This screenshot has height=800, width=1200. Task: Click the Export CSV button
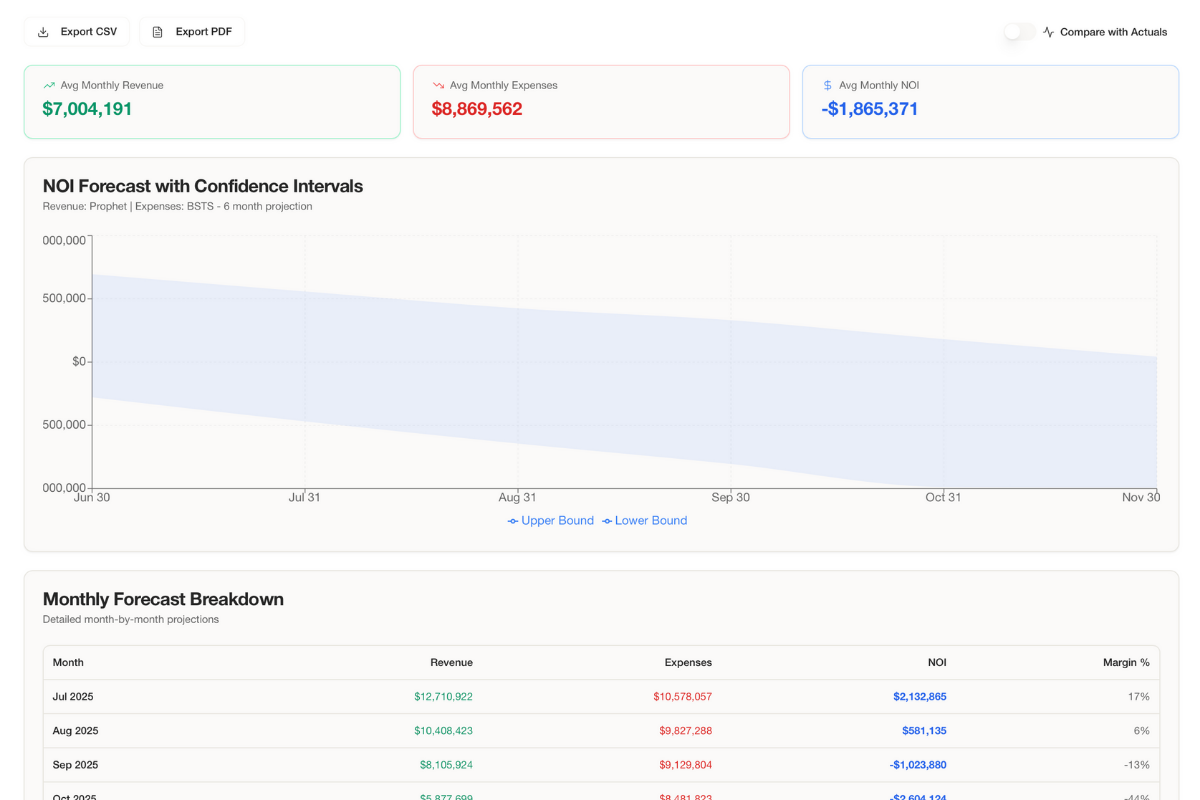pyautogui.click(x=77, y=31)
